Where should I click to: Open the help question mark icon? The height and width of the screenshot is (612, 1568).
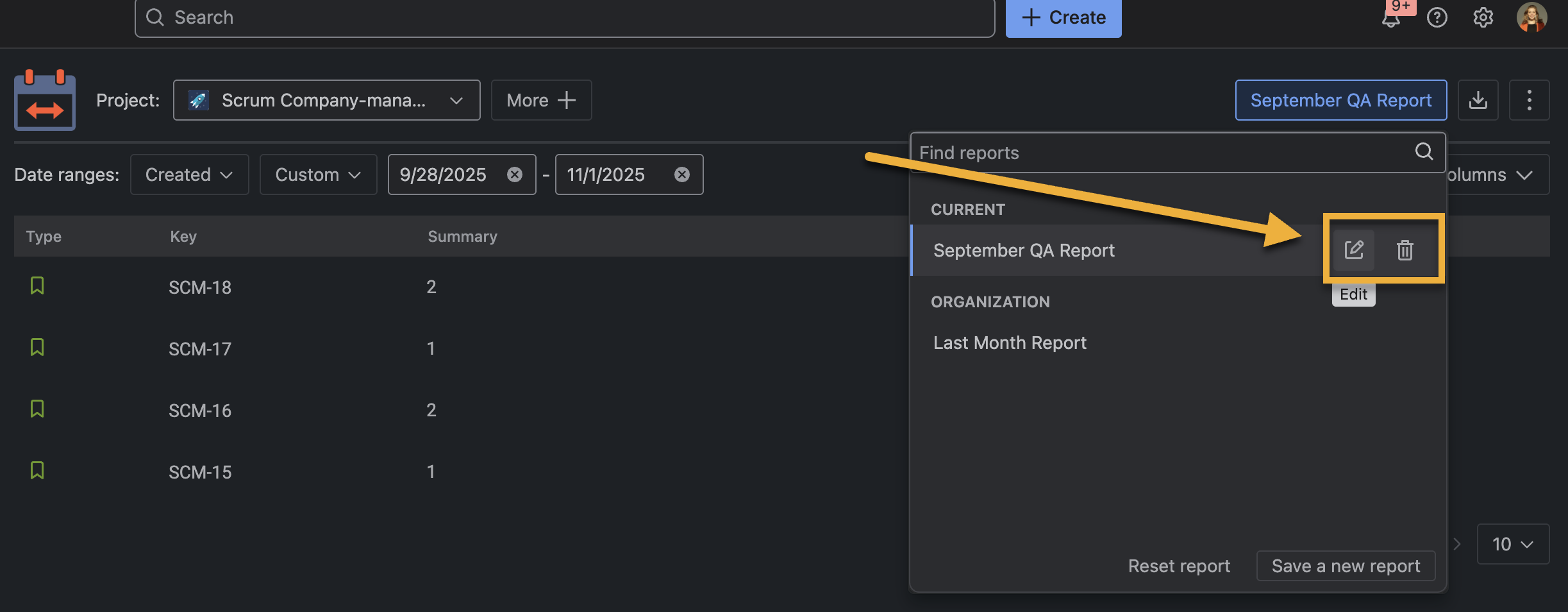(x=1437, y=18)
